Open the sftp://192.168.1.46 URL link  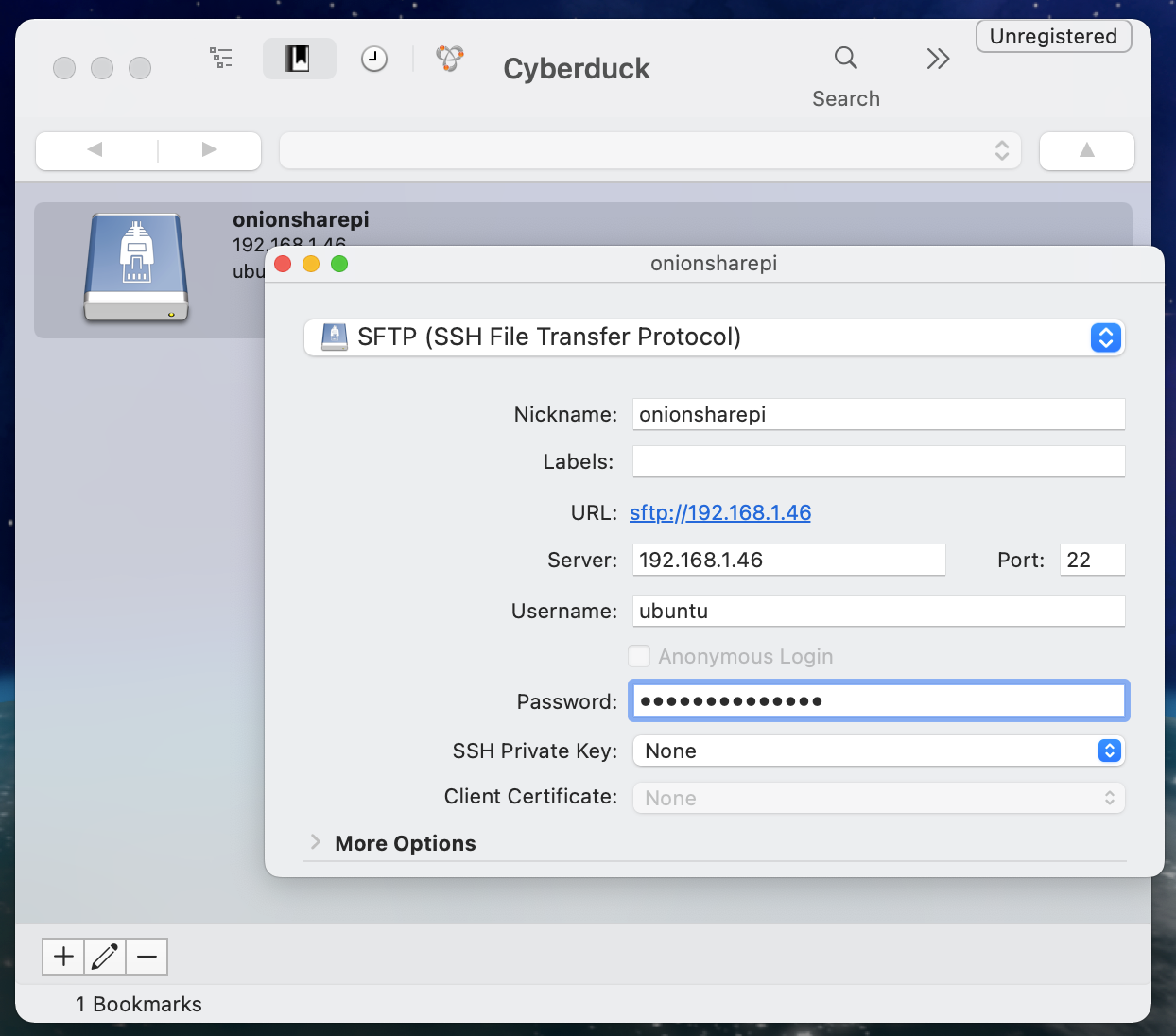(720, 512)
